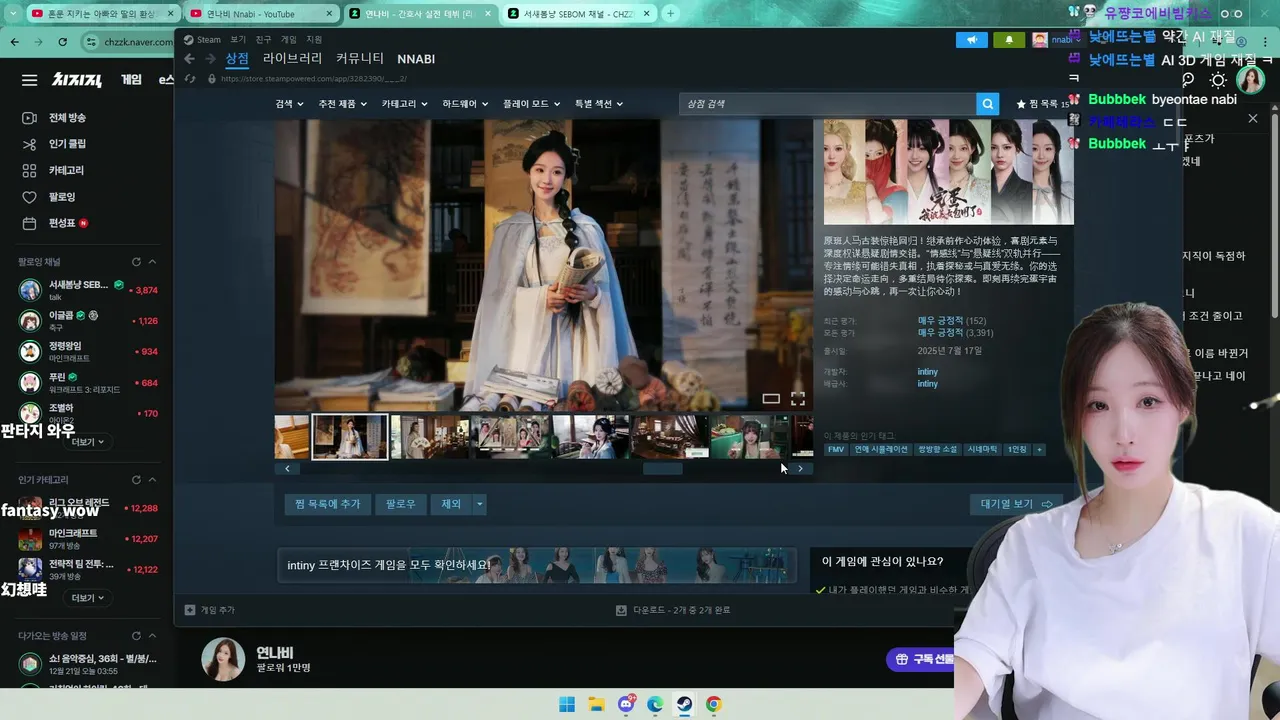
Task: Click the 제외 button
Action: (x=451, y=504)
